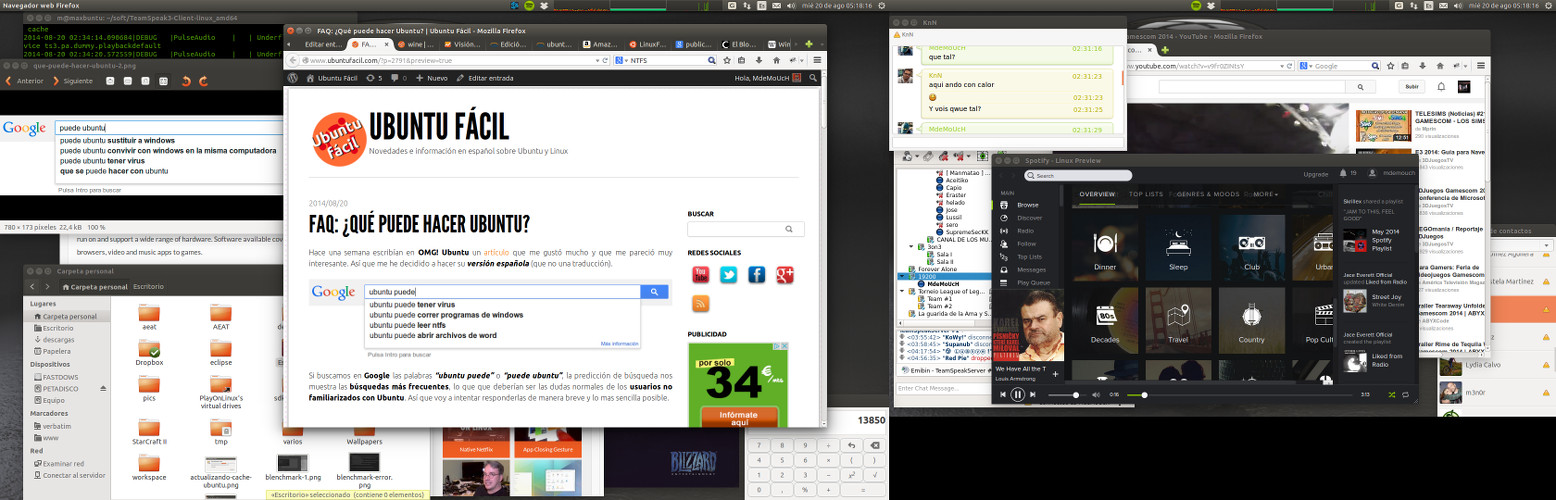This screenshot has height=500, width=1556.
Task: Open Spotify notifications bell
Action: (1342, 174)
